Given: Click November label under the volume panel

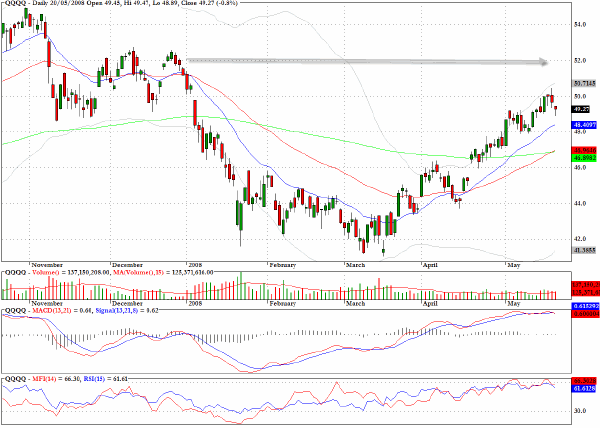Looking at the screenshot, I should tap(47, 304).
